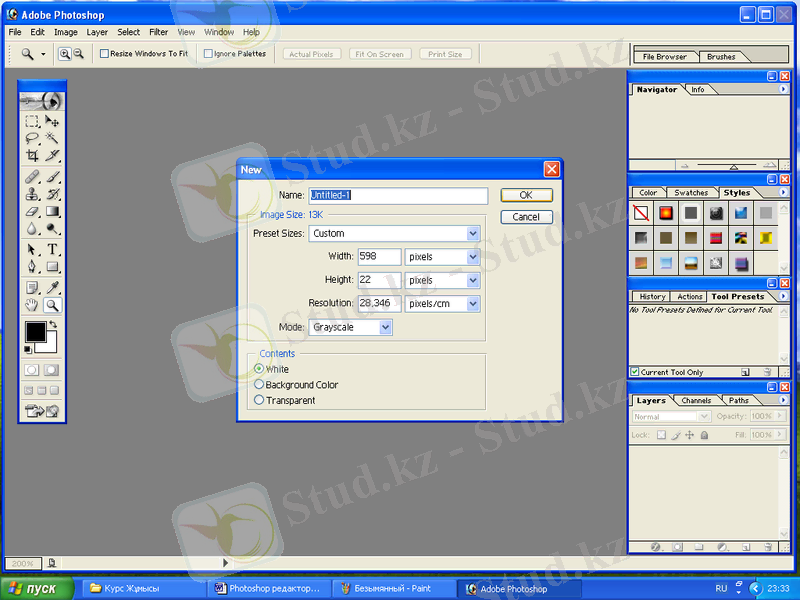Select the Eyedropper tool
Image resolution: width=800 pixels, height=600 pixels.
point(52,288)
